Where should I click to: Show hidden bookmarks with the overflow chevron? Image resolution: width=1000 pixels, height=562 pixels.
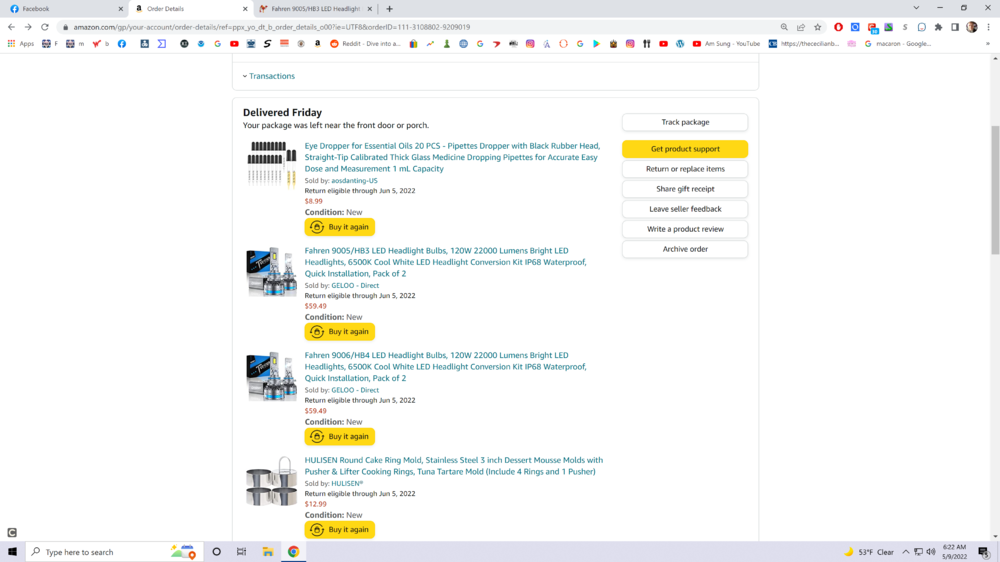tap(987, 44)
